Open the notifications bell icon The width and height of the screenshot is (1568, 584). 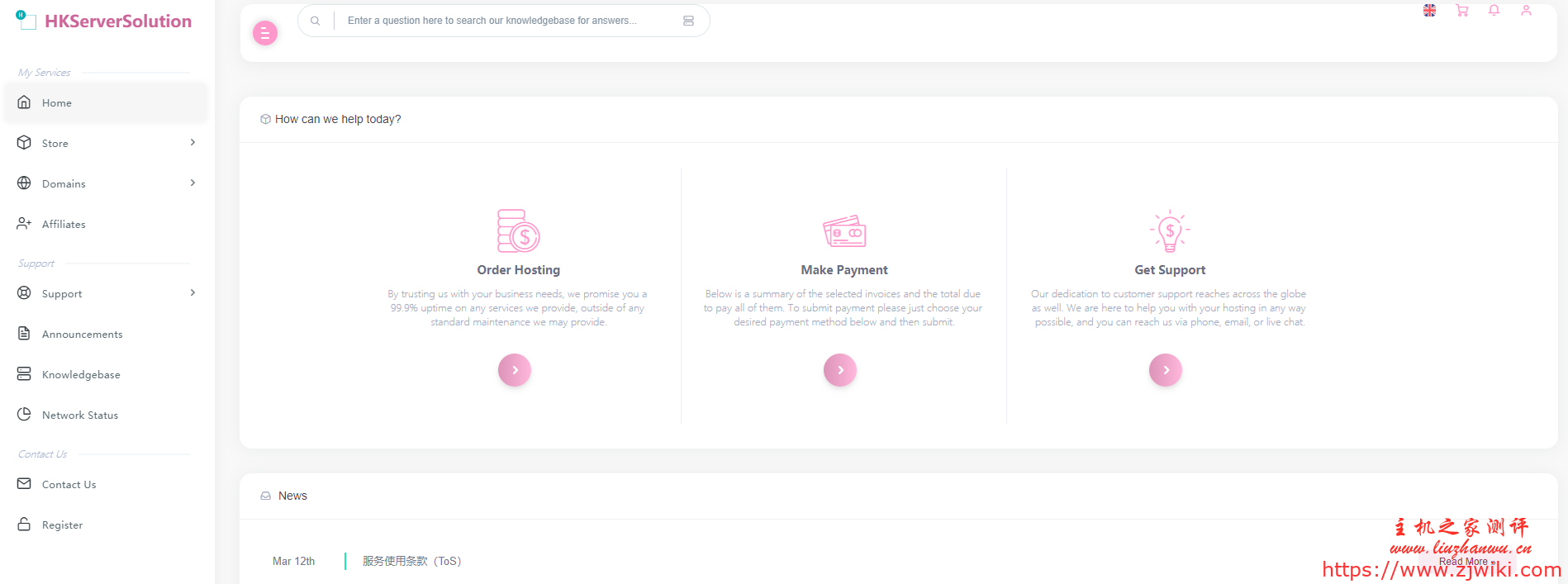tap(1494, 11)
